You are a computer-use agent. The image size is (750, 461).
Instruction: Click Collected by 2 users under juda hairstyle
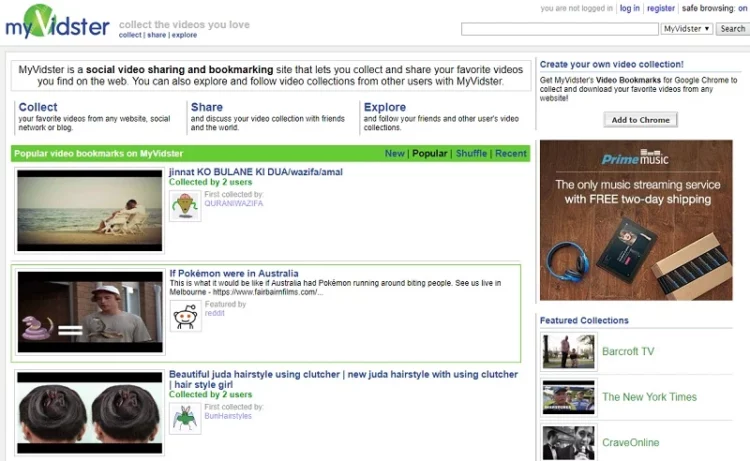click(210, 395)
